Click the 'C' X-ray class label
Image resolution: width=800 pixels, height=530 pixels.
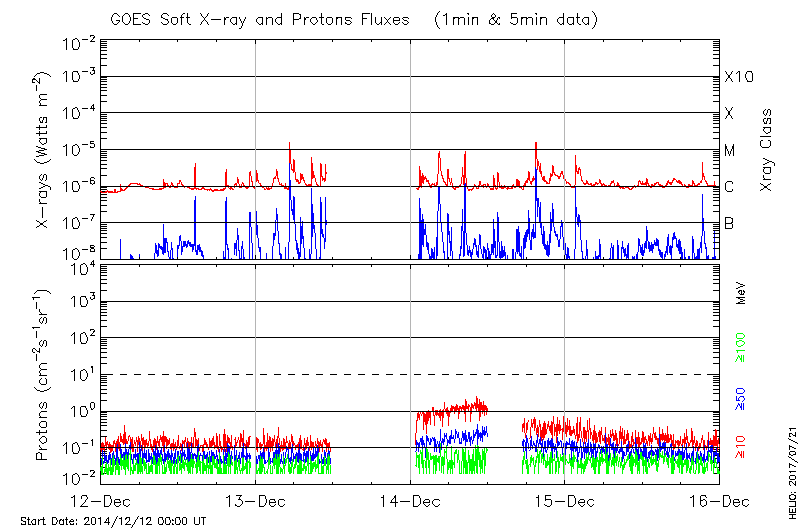click(x=729, y=187)
